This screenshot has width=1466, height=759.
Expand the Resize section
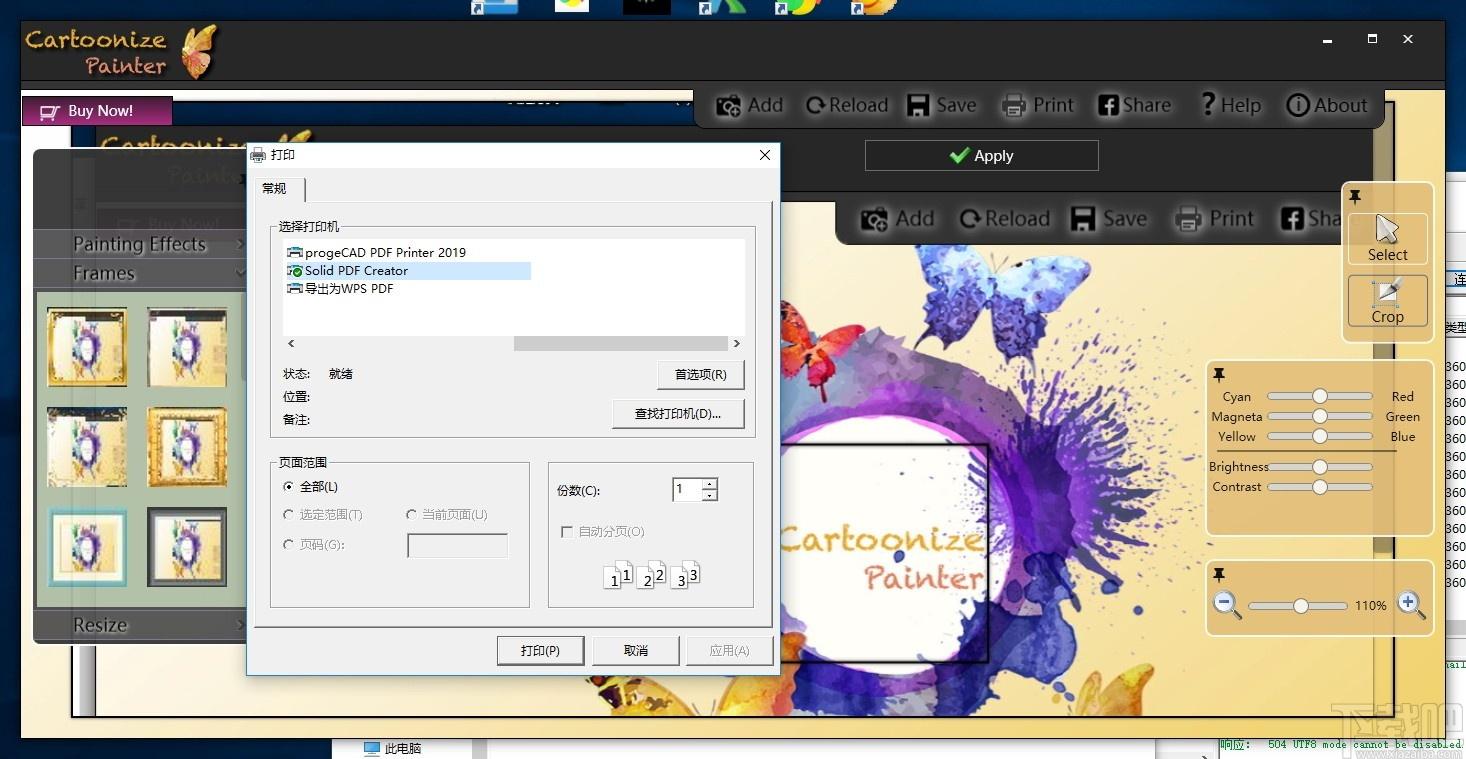tap(140, 625)
